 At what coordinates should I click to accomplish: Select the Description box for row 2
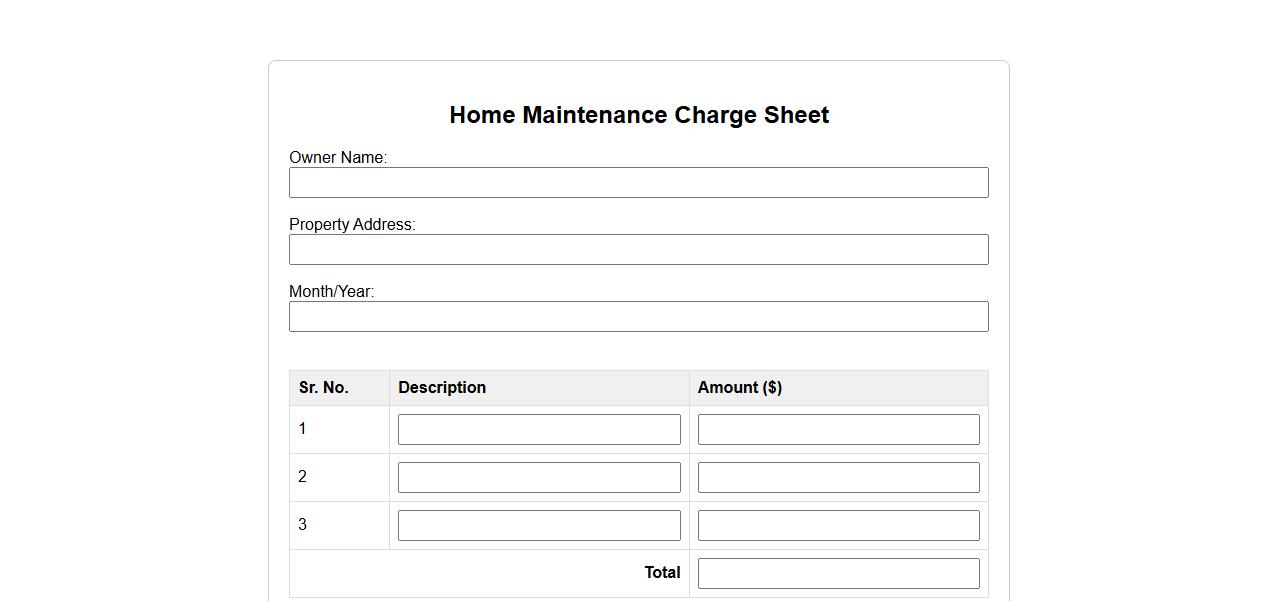(539, 478)
